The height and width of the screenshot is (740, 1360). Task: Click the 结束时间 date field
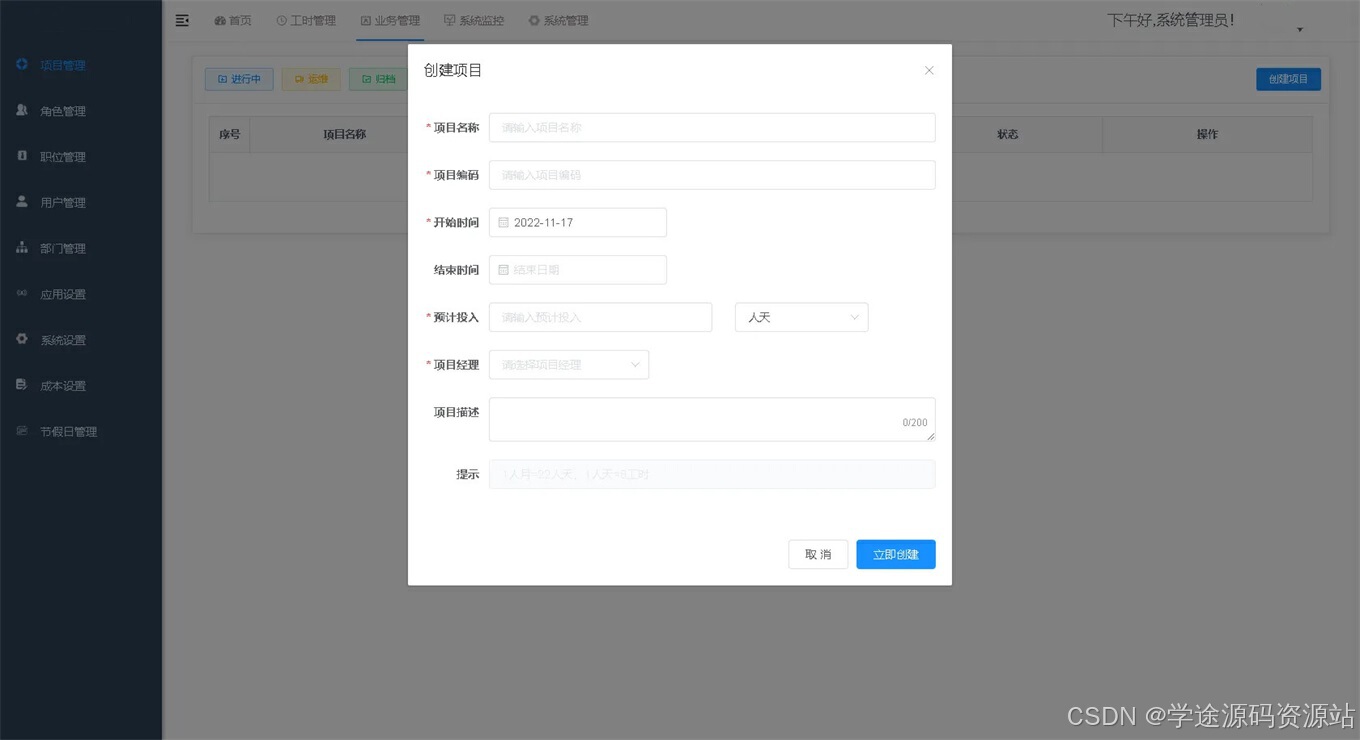tap(578, 270)
